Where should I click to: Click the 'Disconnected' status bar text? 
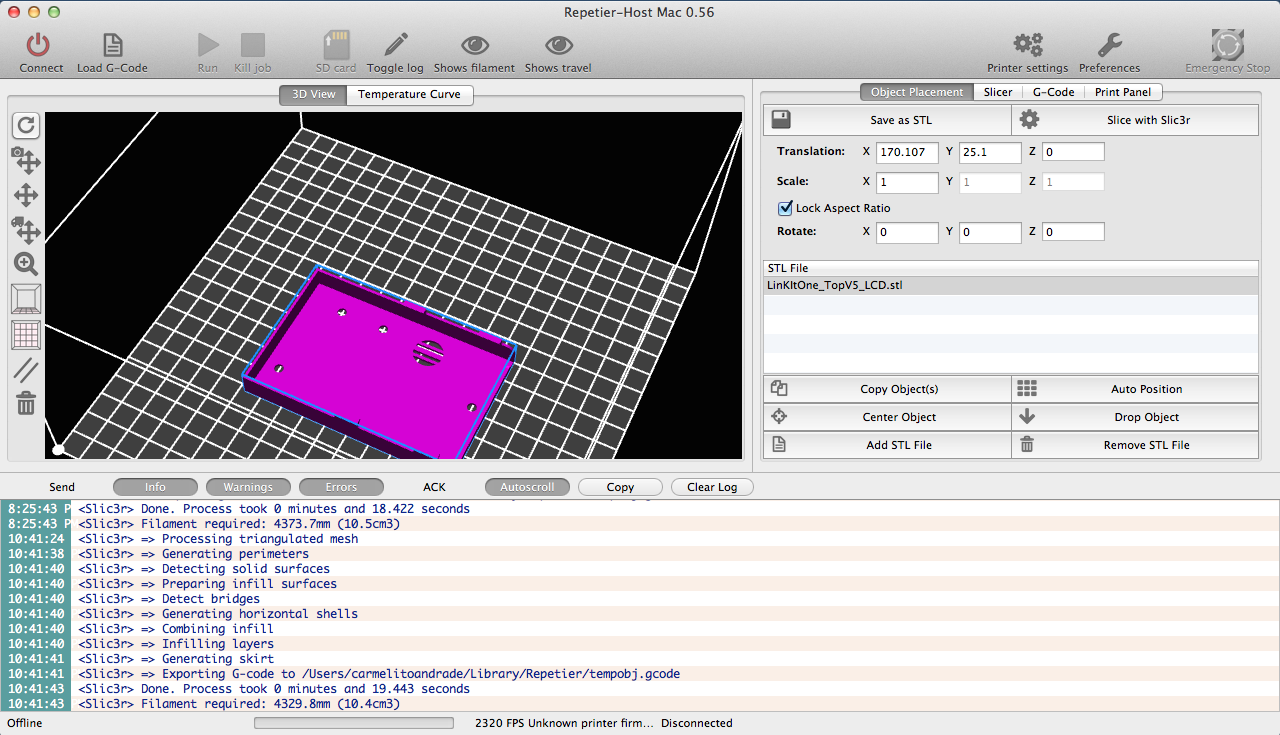696,723
